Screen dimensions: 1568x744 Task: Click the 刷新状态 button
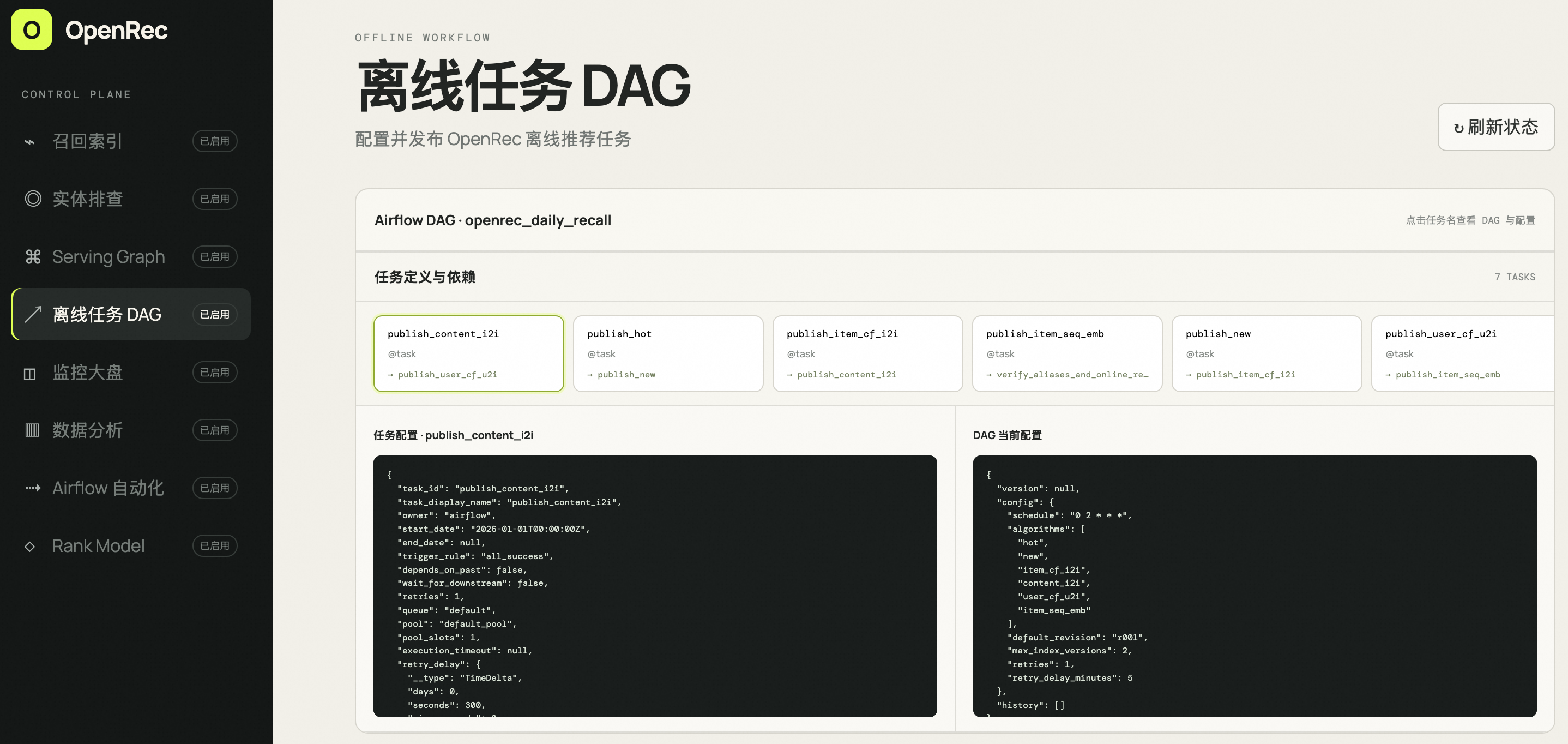(x=1495, y=127)
